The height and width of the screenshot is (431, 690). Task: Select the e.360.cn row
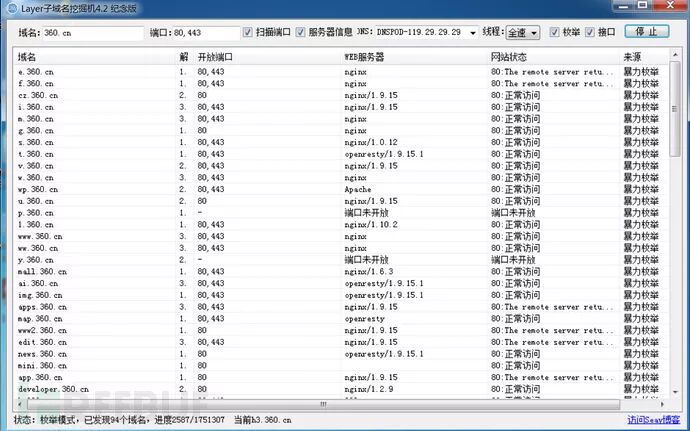pyautogui.click(x=341, y=72)
